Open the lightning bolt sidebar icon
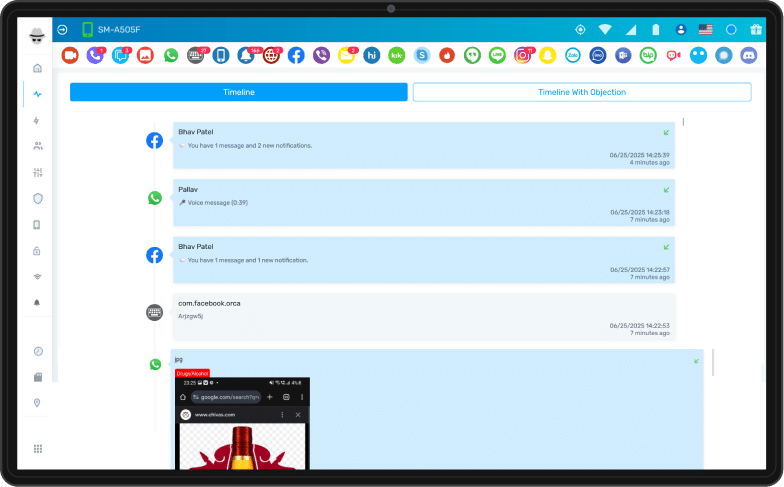The height and width of the screenshot is (487, 784). point(36,120)
